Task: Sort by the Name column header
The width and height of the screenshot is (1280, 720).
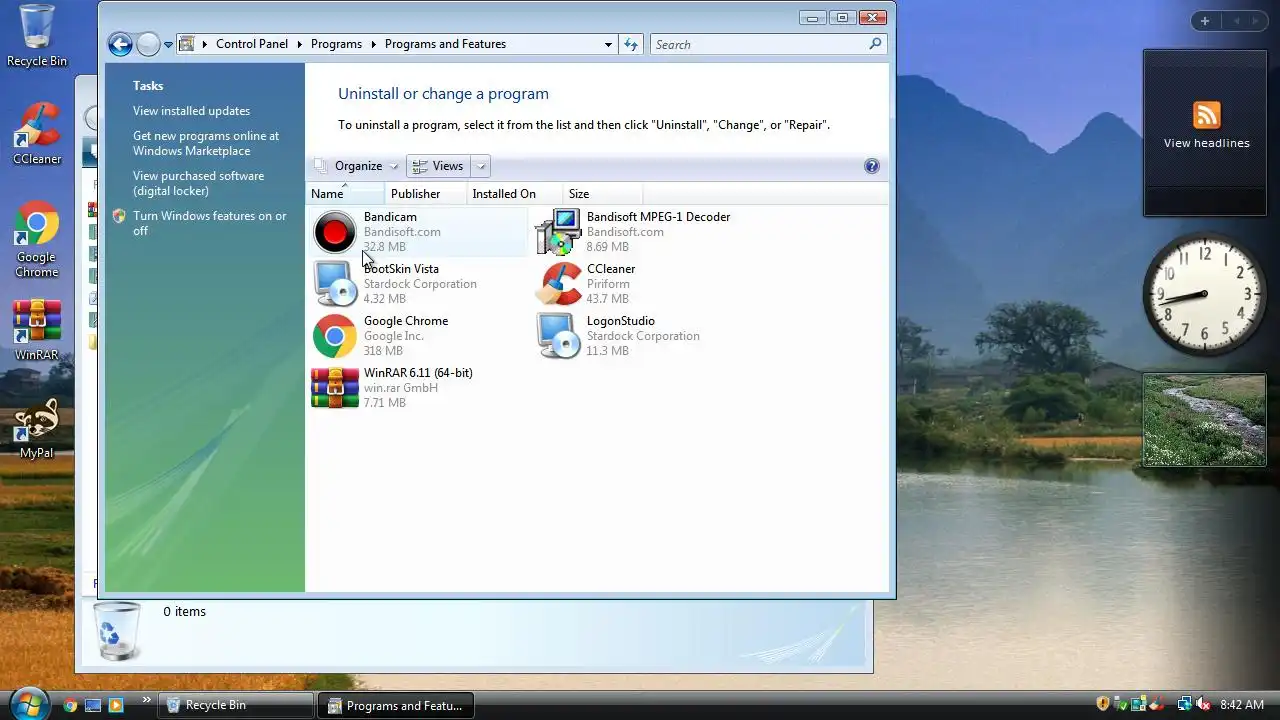Action: tap(345, 194)
